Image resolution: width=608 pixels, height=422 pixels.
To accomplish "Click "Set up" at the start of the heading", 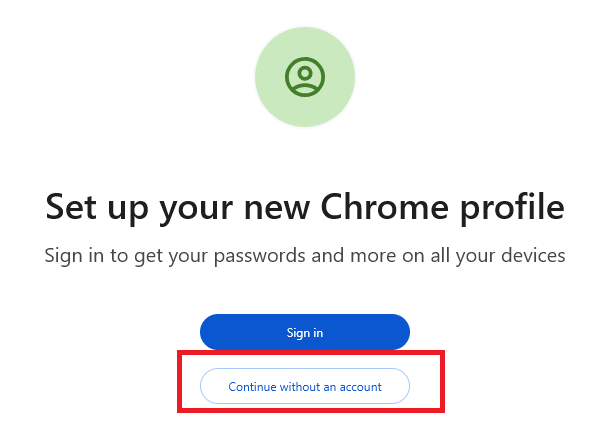I will (x=100, y=207).
